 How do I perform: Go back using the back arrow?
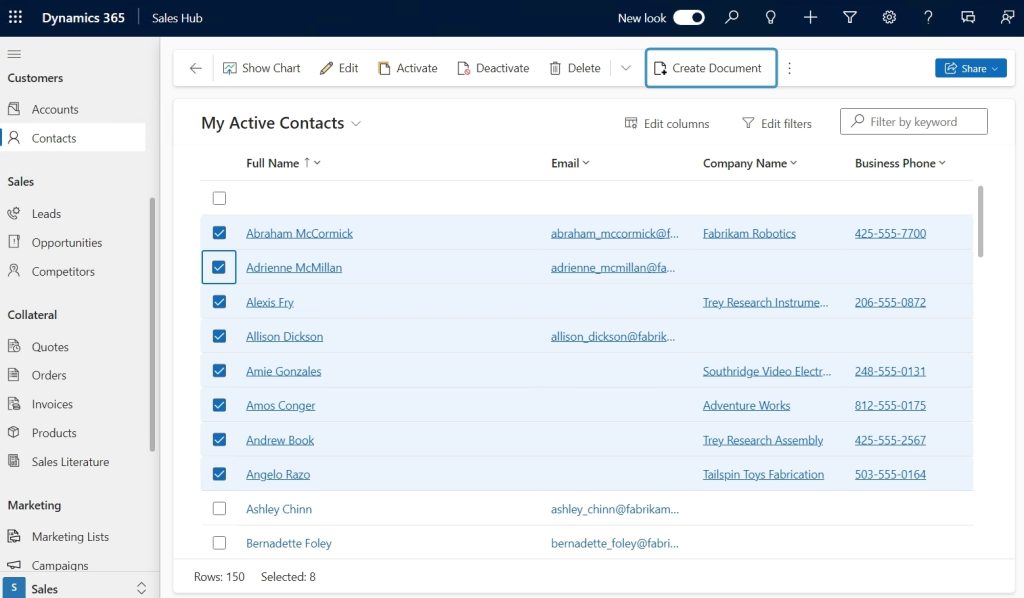tap(195, 68)
